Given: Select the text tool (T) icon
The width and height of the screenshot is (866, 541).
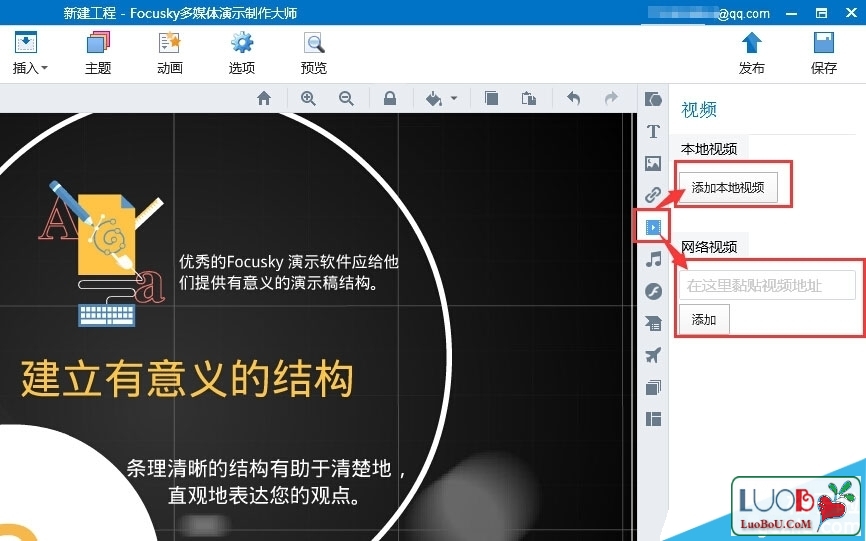Looking at the screenshot, I should click(653, 131).
